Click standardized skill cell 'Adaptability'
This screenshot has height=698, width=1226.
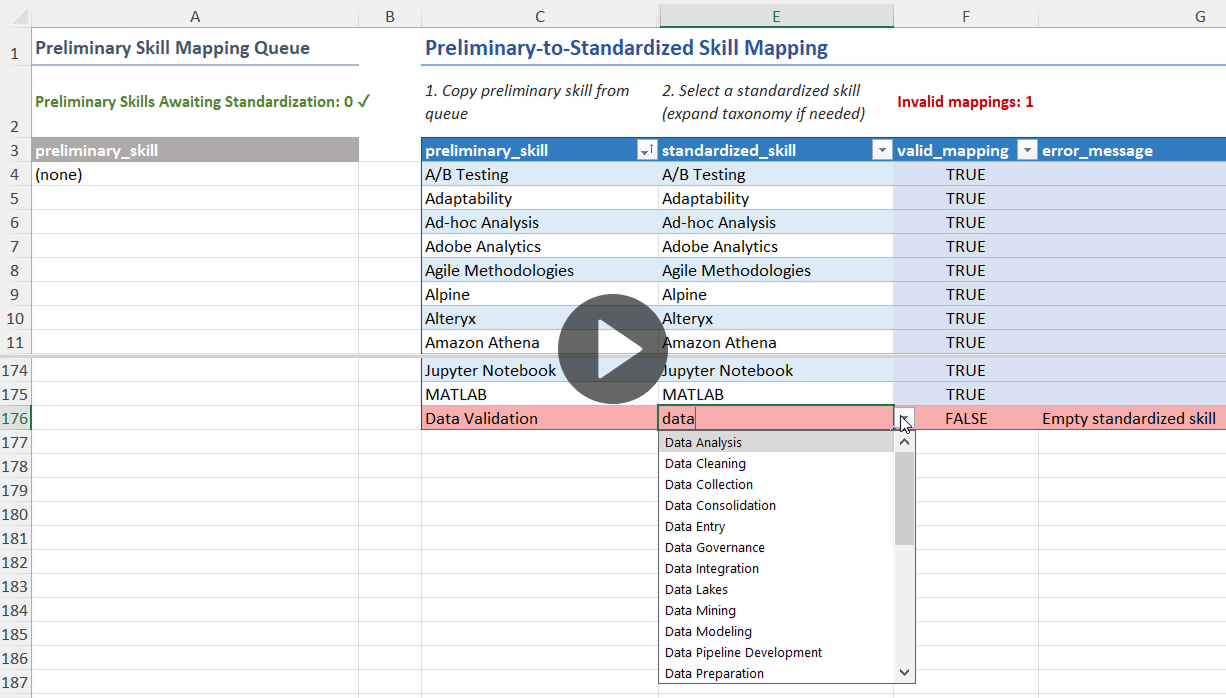pyautogui.click(x=776, y=198)
